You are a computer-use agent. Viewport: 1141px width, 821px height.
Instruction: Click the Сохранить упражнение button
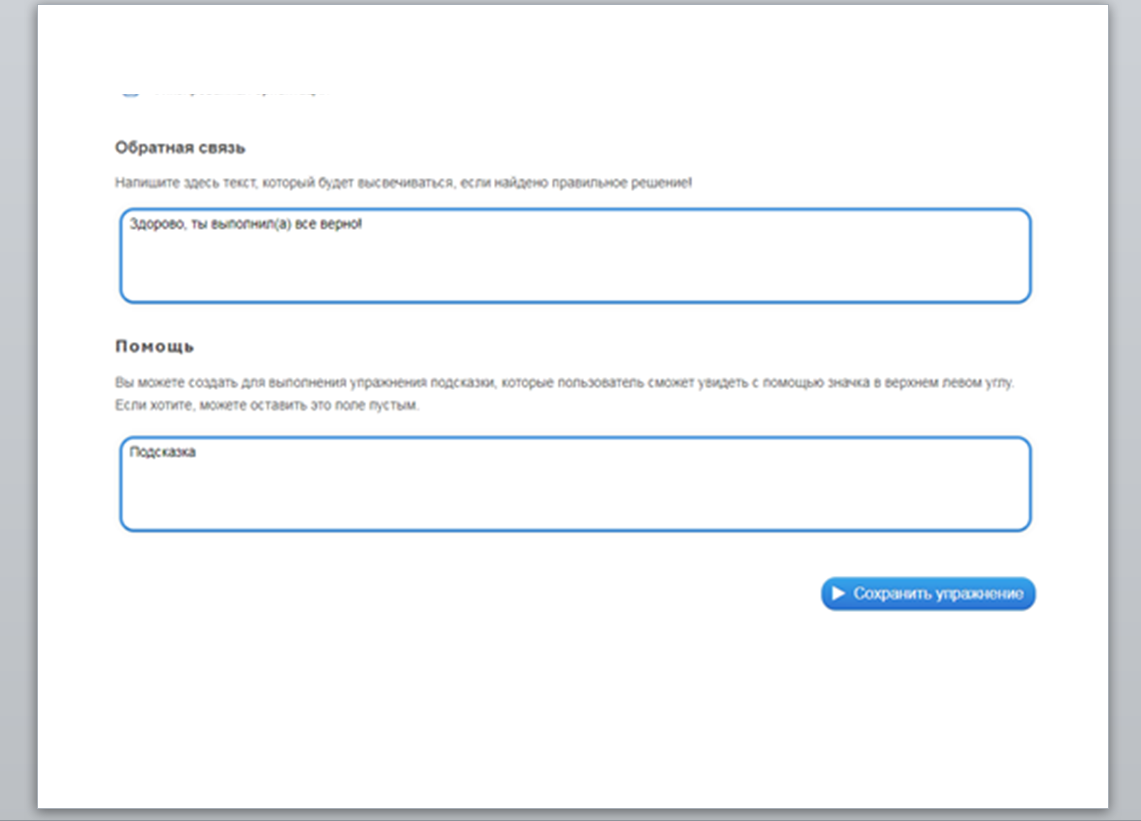pos(928,594)
